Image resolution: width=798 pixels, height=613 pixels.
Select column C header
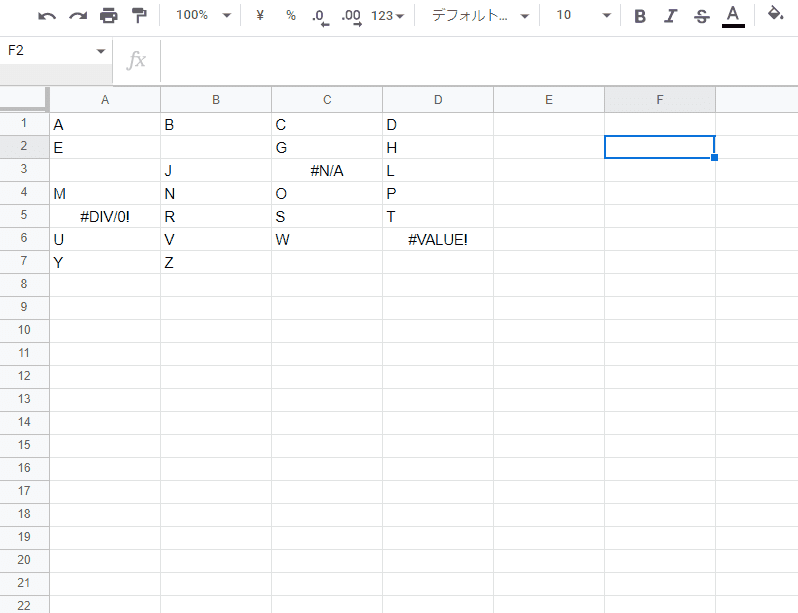pyautogui.click(x=327, y=100)
